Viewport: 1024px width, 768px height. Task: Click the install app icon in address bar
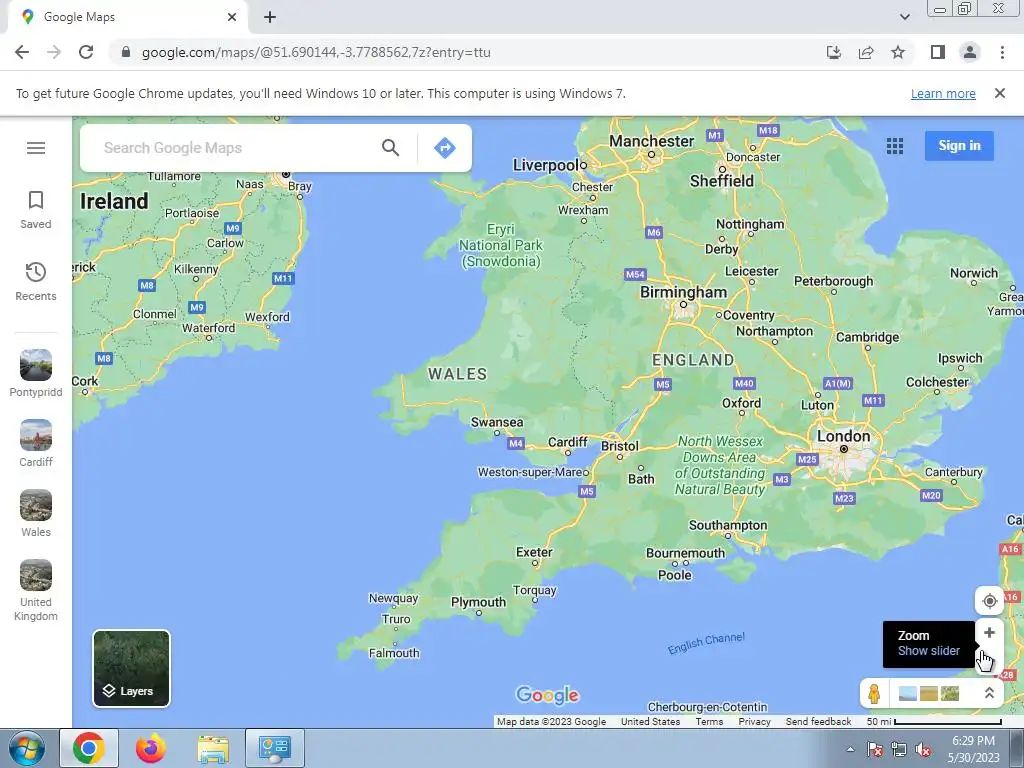pos(833,52)
